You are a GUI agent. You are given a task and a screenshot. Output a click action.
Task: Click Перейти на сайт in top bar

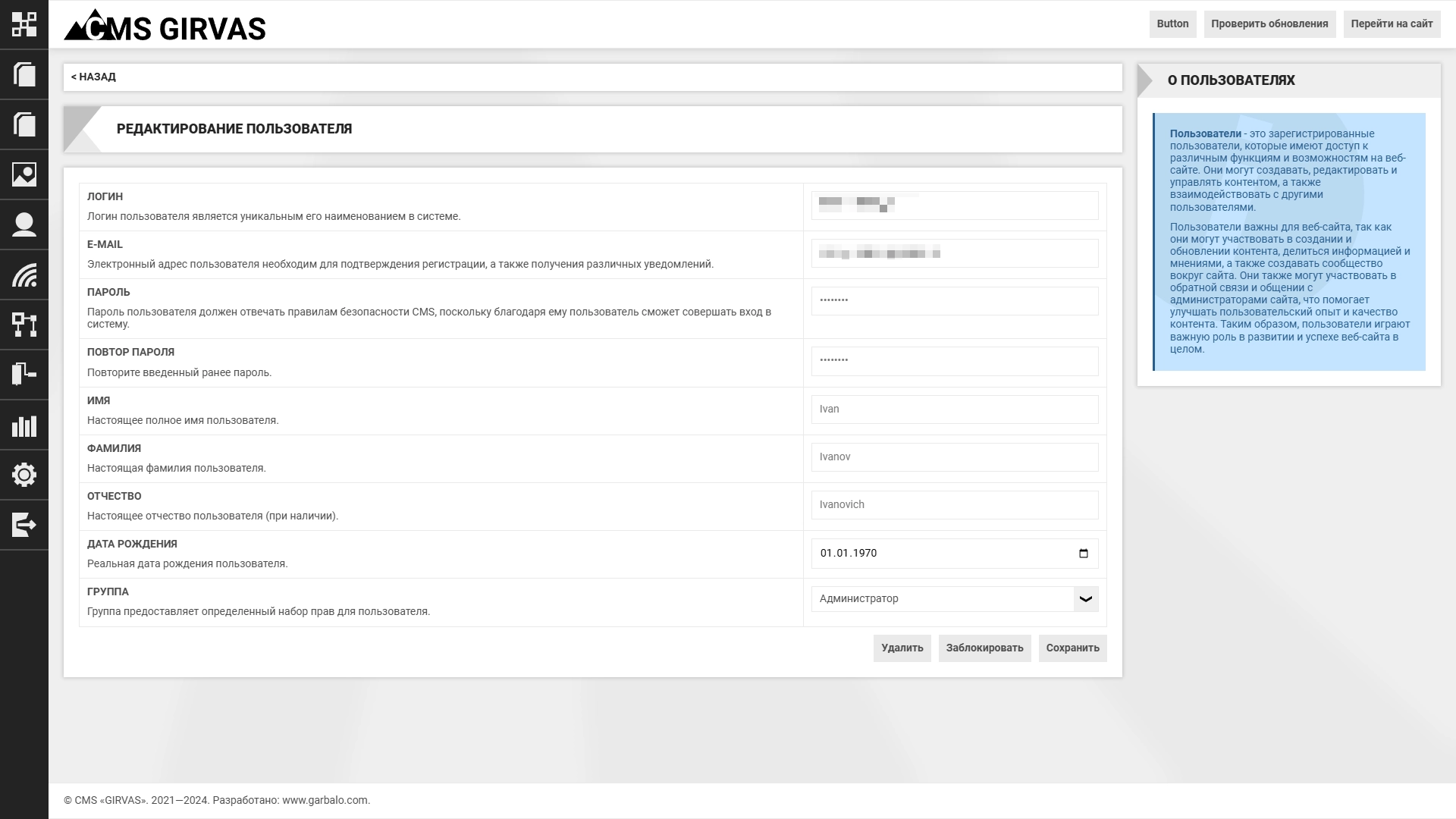pyautogui.click(x=1391, y=24)
